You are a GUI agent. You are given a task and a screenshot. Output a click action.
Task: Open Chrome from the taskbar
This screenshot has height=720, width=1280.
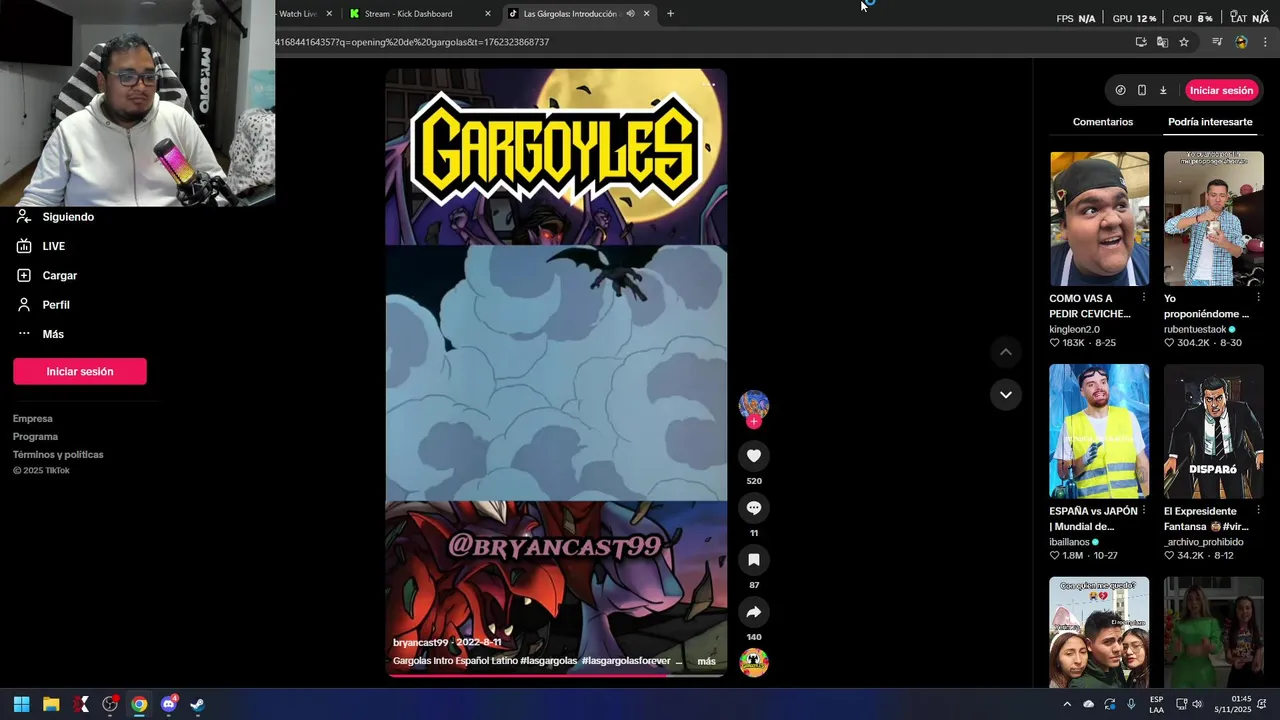pyautogui.click(x=139, y=704)
